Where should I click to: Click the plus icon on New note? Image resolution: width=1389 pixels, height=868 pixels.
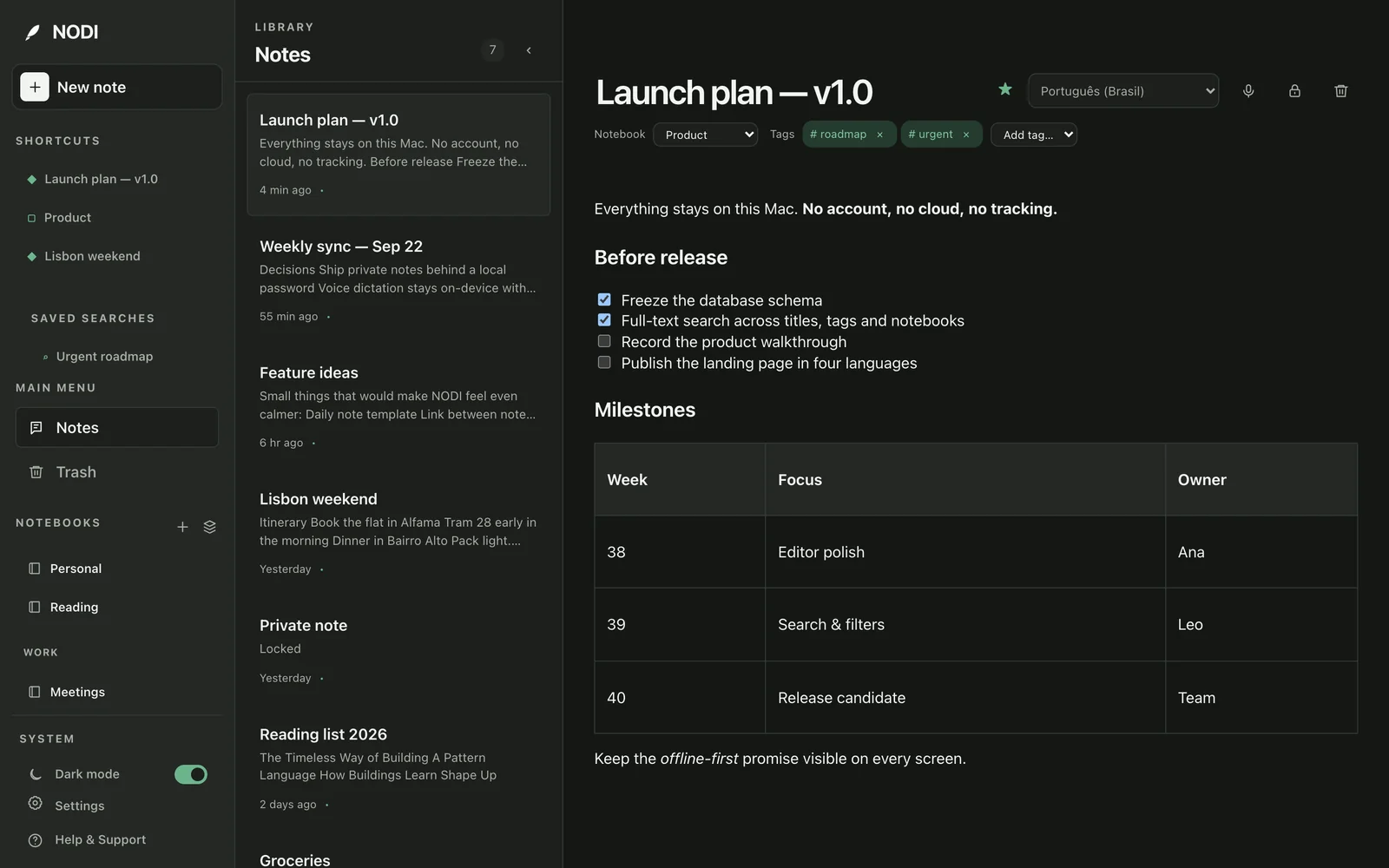coord(35,87)
